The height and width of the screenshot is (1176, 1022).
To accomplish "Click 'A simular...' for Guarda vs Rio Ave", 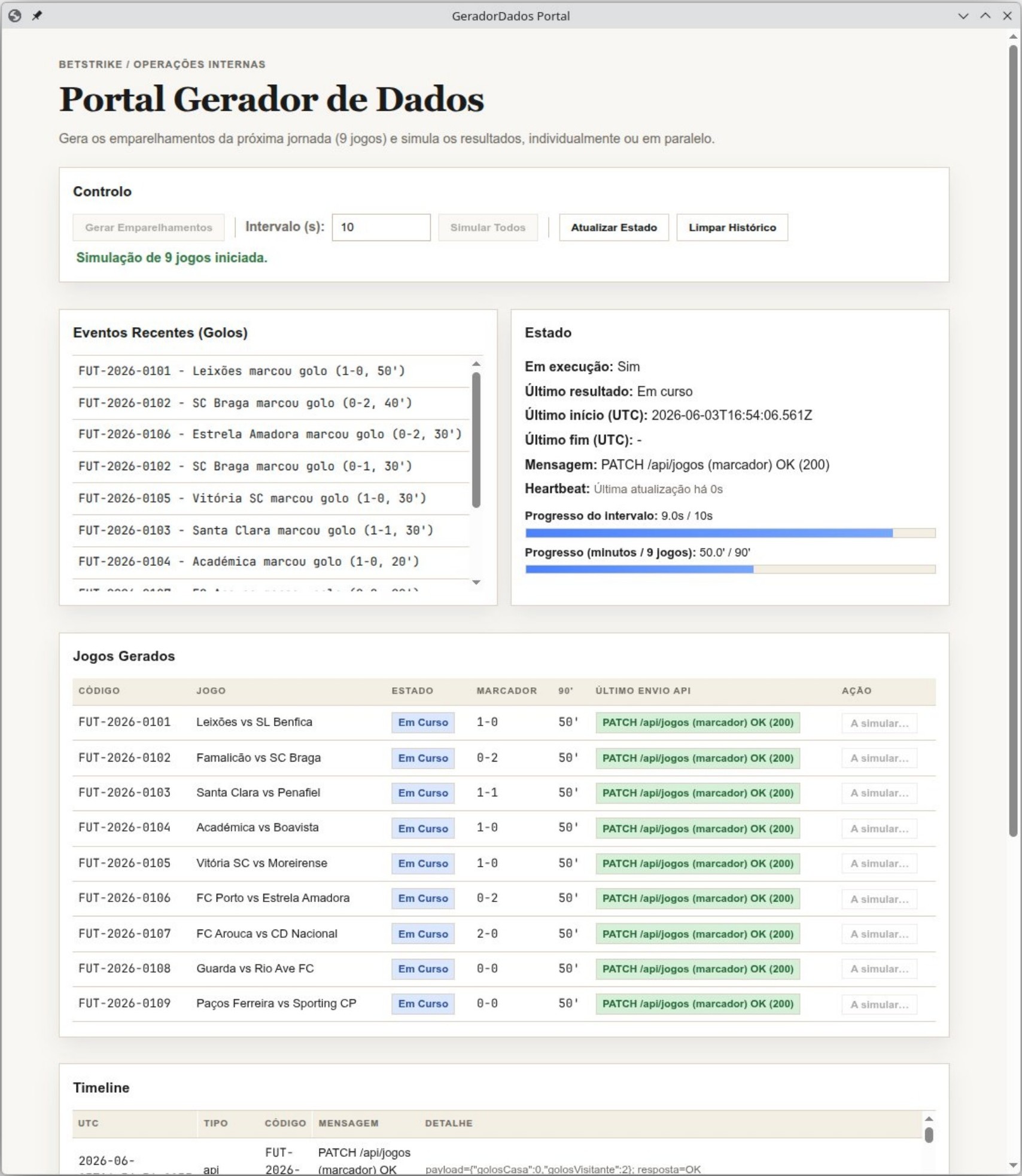I will pos(879,969).
